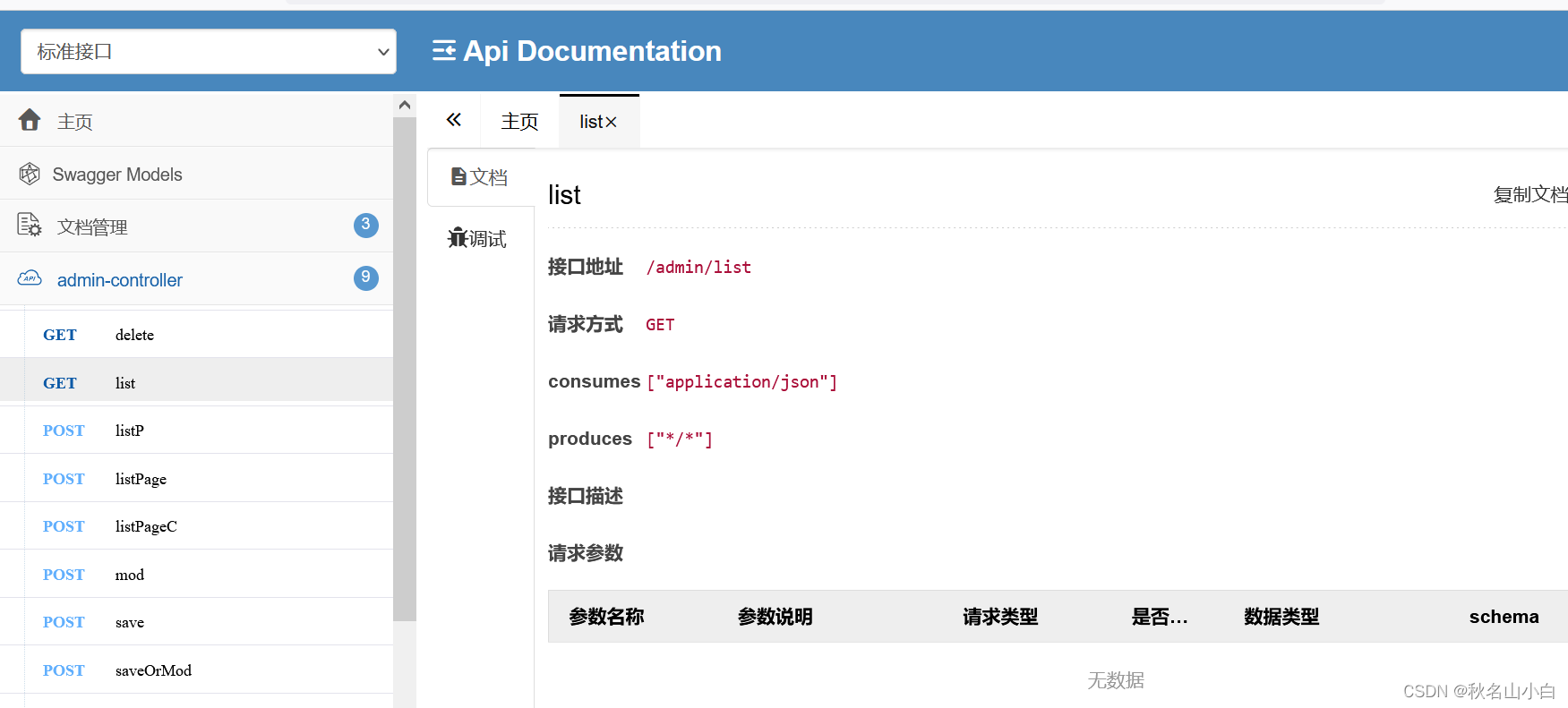Viewport: 1568px width, 708px height.
Task: Close the list tab with the X
Action: coord(611,123)
